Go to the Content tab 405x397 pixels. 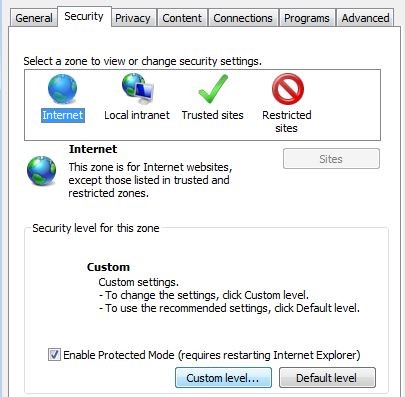click(x=182, y=18)
